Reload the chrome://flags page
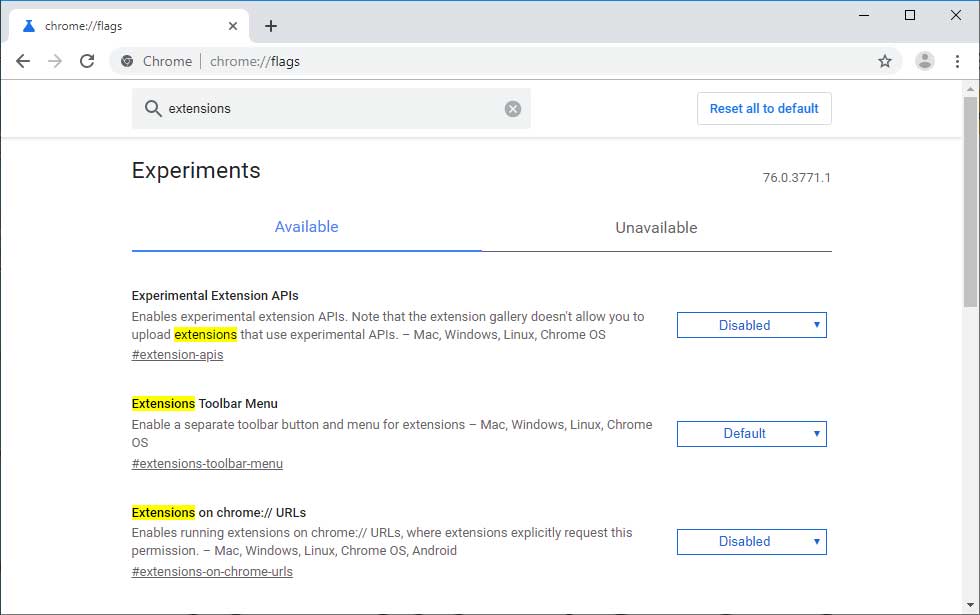980x615 pixels. 87,61
